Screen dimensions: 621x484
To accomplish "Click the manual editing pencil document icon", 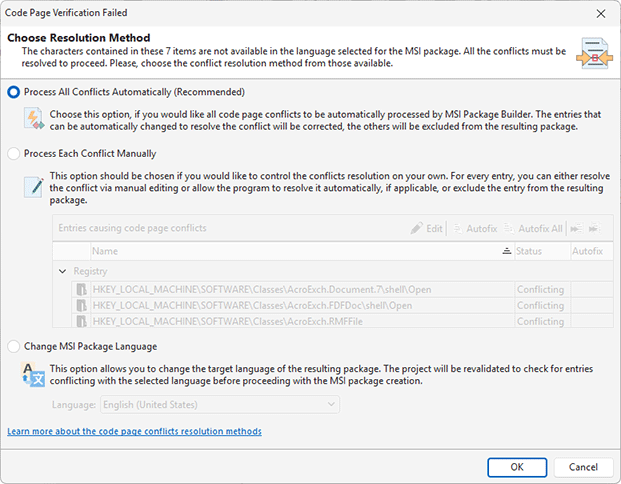I will [x=33, y=187].
